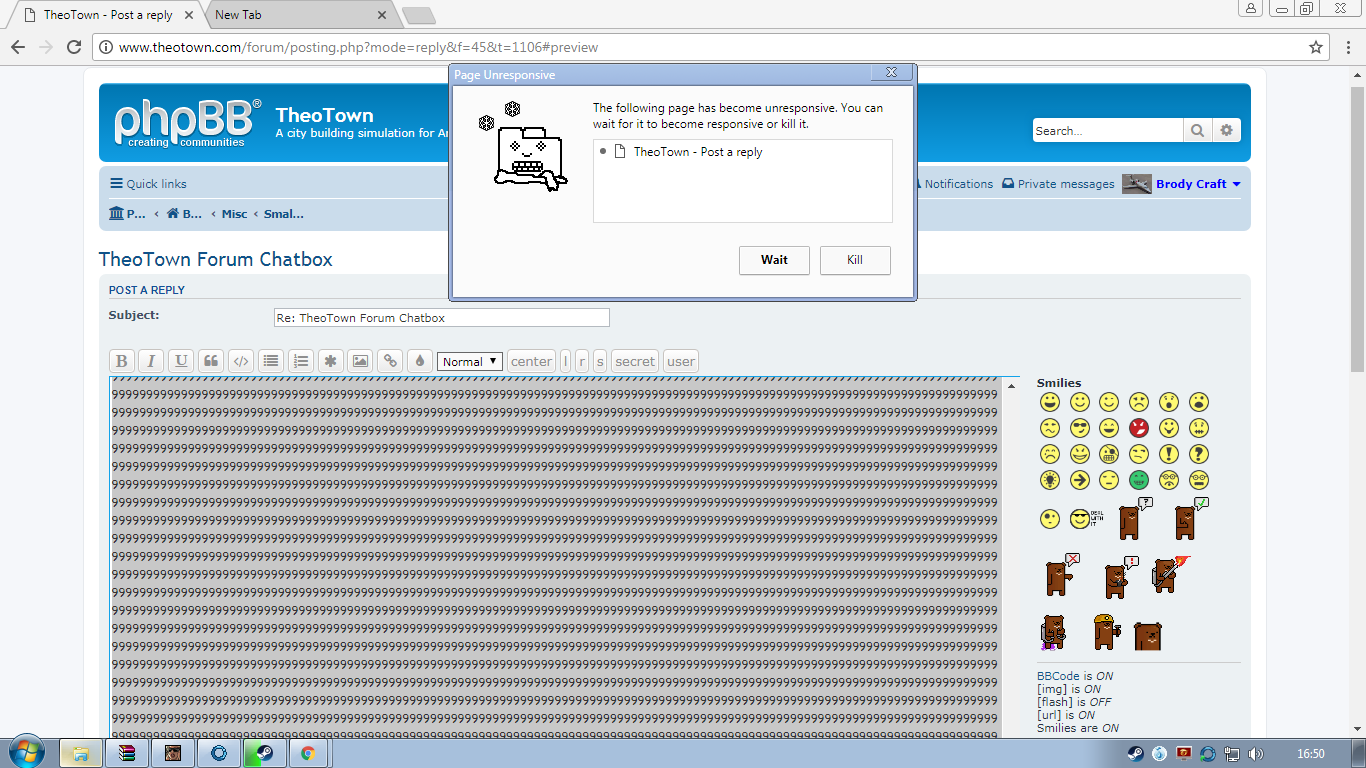The width and height of the screenshot is (1366, 768).
Task: Click the browser address bar
Action: click(x=700, y=47)
